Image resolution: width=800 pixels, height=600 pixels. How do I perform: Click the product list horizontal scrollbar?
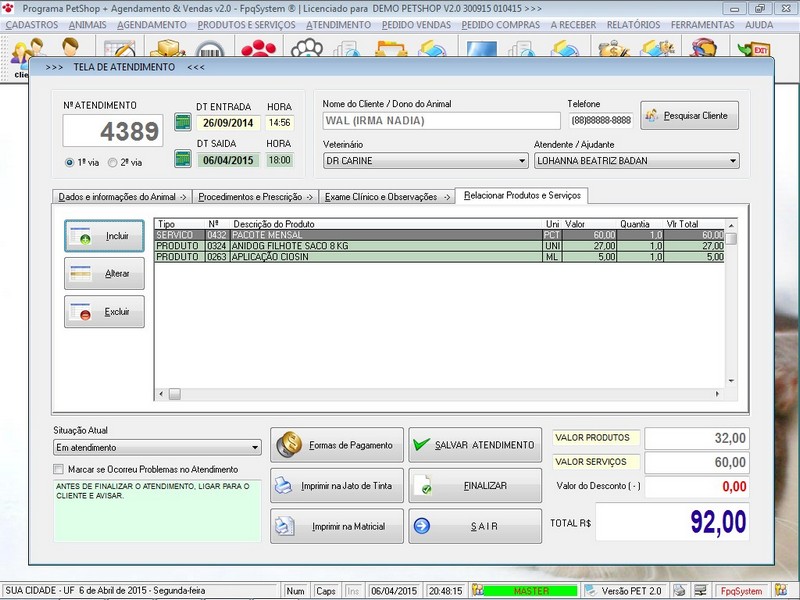point(440,394)
